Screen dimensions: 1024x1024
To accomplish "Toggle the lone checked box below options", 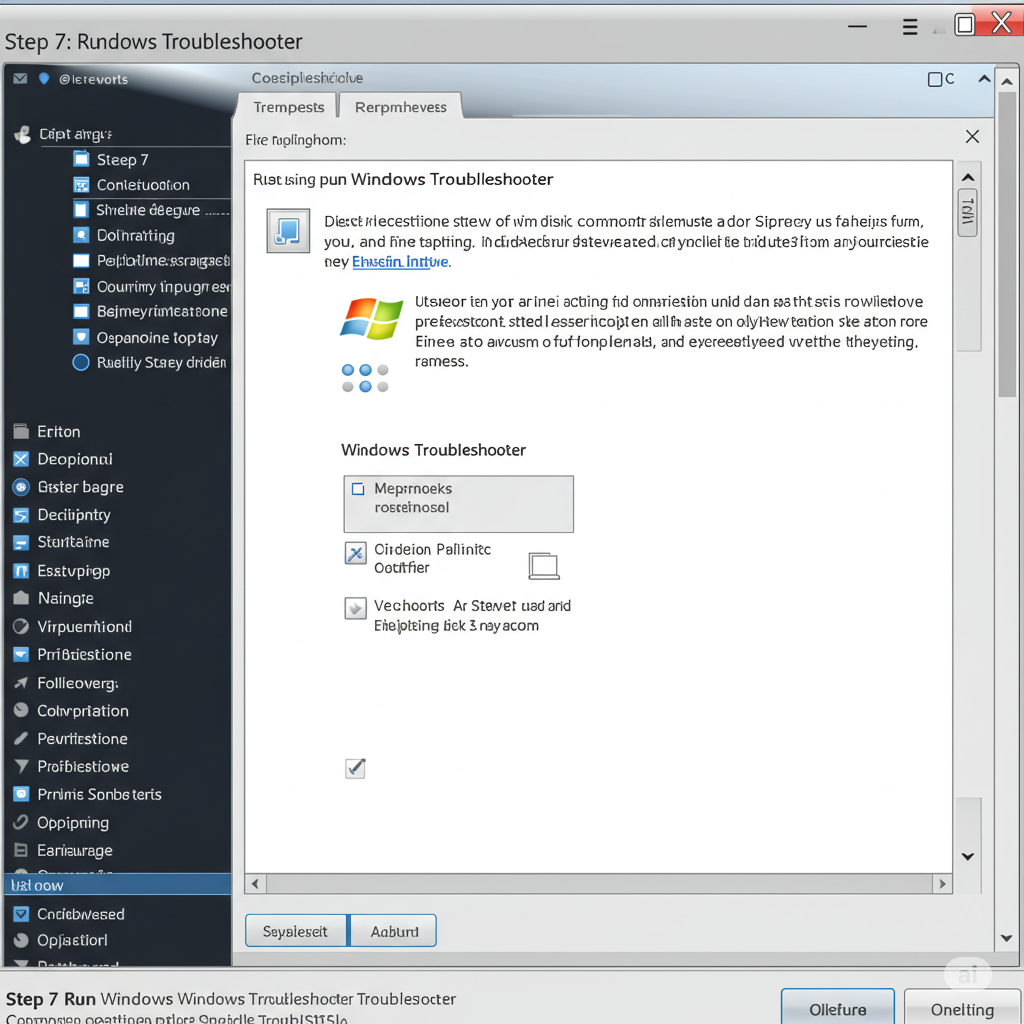I will [x=355, y=768].
